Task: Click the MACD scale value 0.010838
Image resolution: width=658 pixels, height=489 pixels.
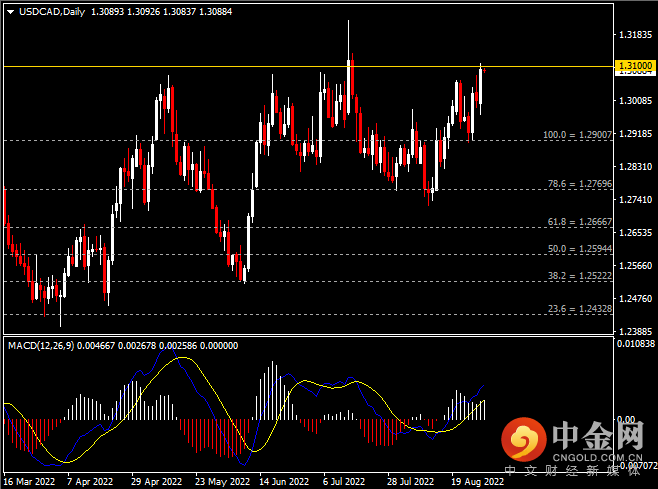Action: pos(636,343)
